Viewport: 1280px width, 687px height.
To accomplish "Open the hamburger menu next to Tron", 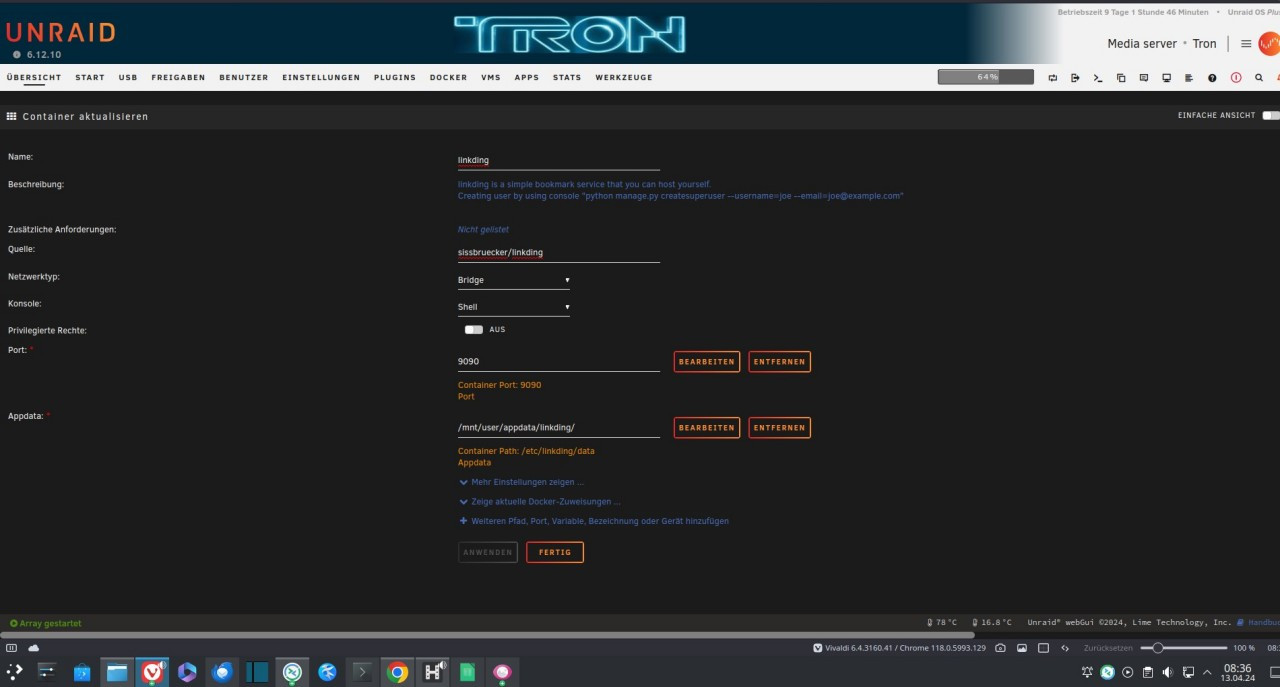I will (x=1246, y=44).
